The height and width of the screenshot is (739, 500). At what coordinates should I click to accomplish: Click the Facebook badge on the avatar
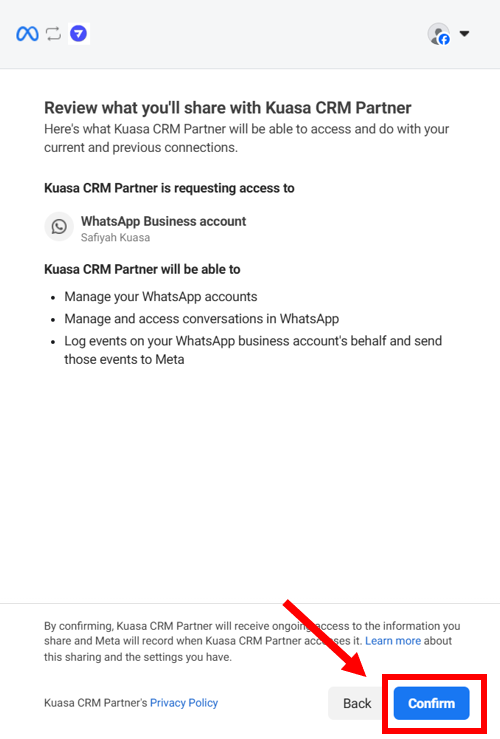coord(444,40)
